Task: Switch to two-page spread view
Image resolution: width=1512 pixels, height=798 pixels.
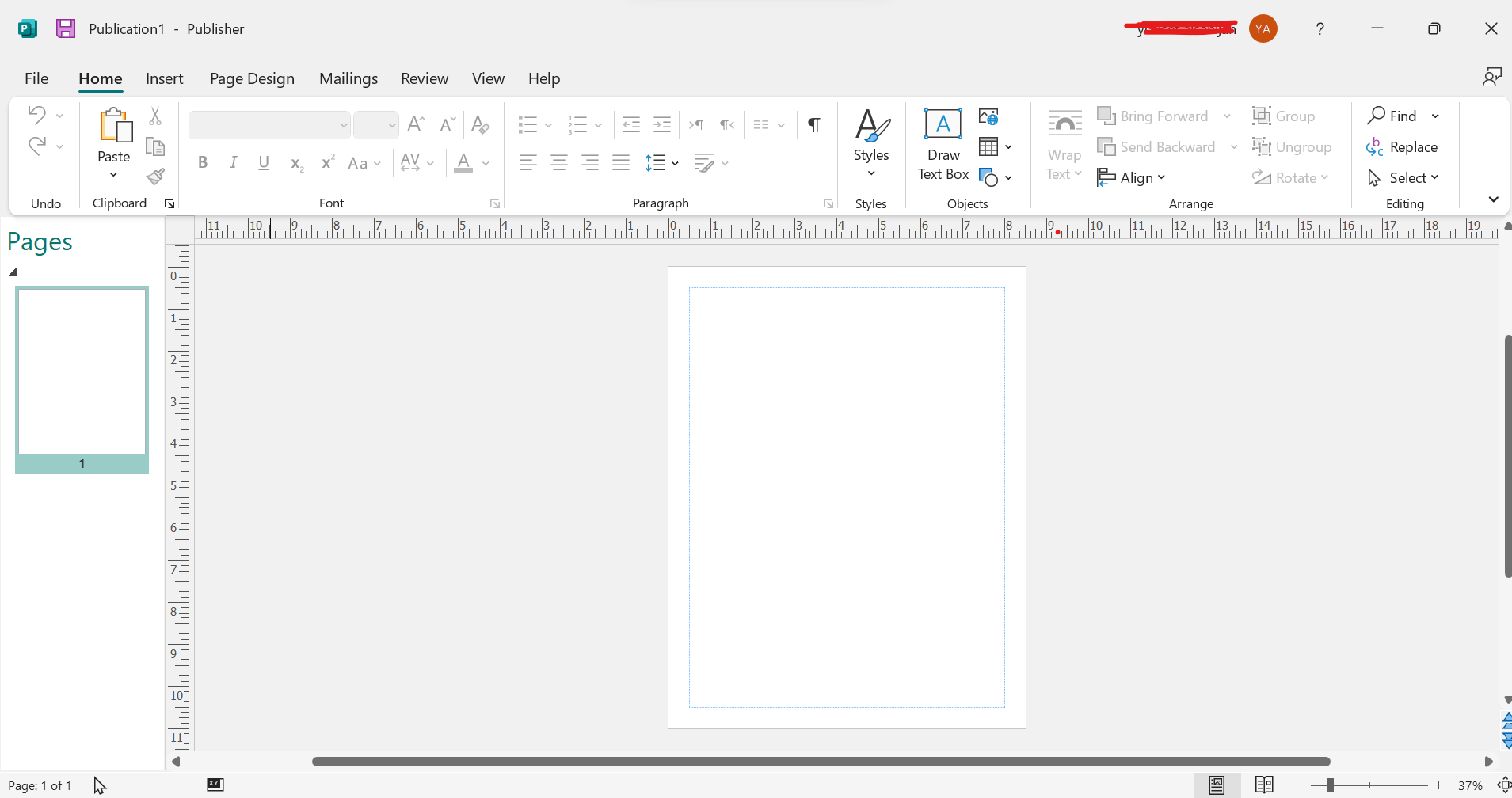Action: click(x=1265, y=785)
